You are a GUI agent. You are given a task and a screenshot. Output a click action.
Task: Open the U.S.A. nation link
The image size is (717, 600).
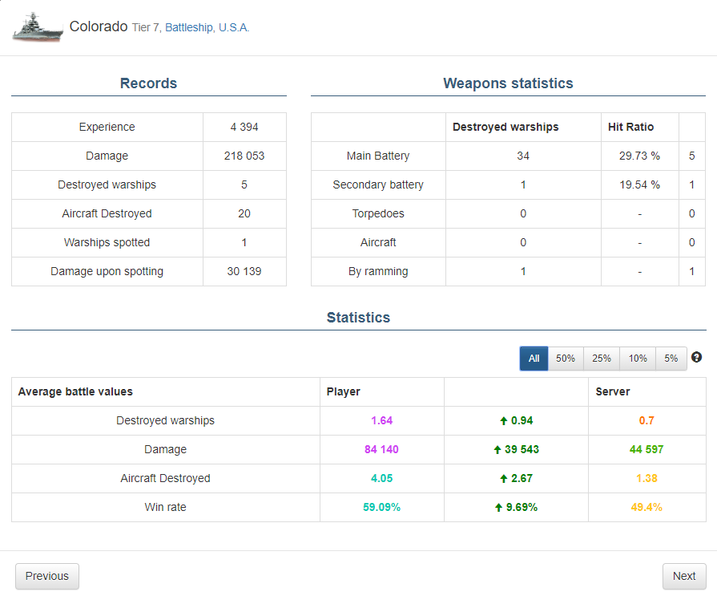coord(234,28)
